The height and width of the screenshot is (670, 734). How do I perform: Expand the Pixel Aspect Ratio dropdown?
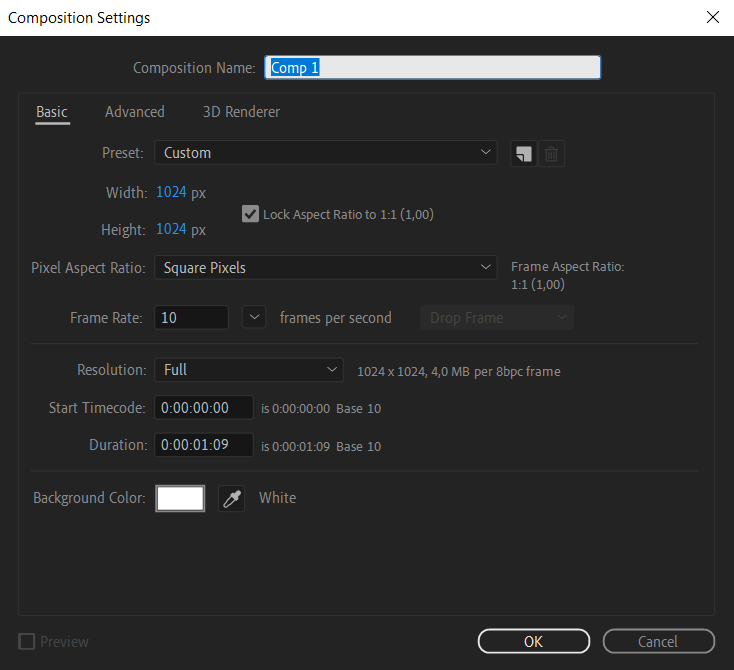tap(325, 268)
